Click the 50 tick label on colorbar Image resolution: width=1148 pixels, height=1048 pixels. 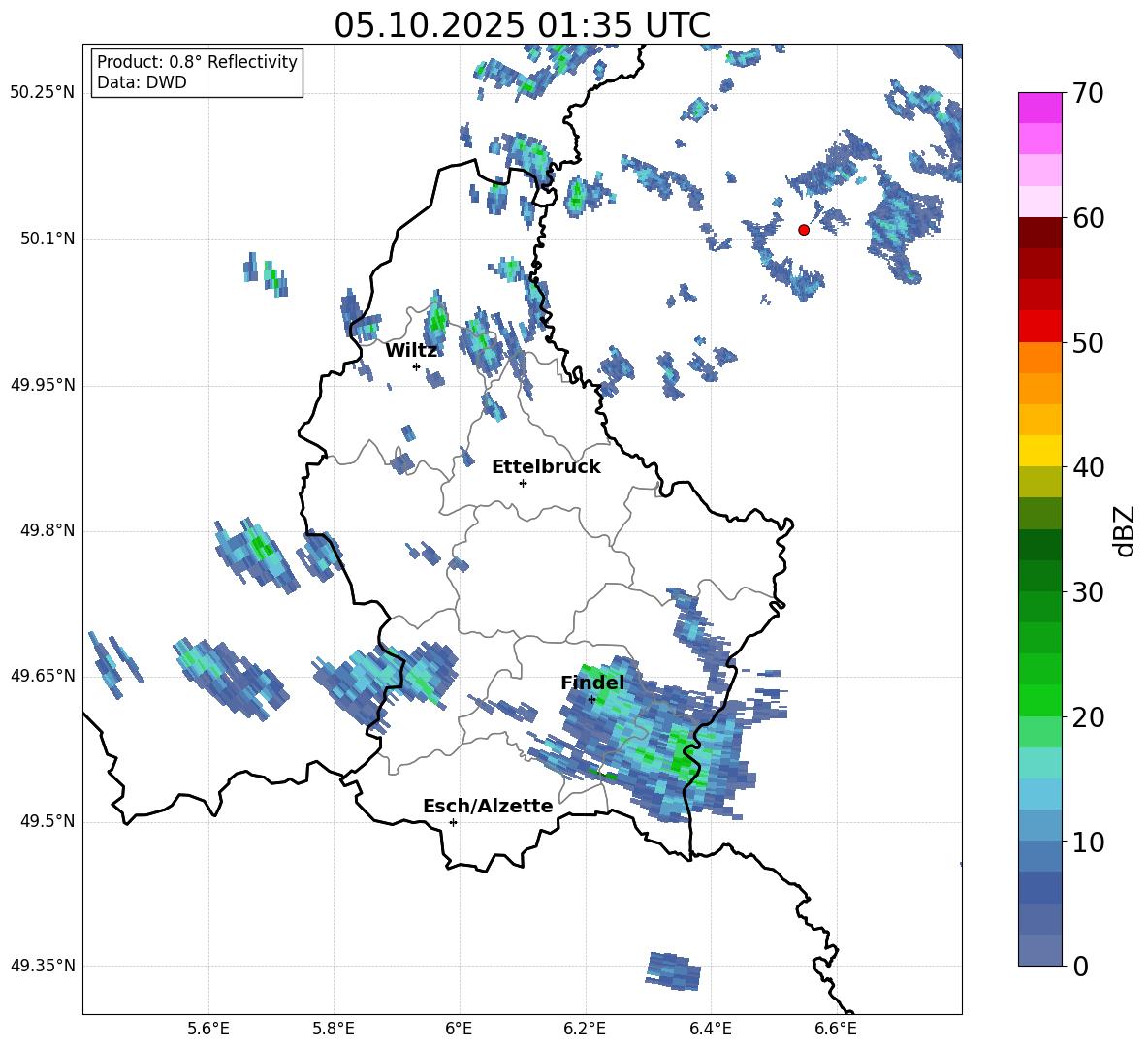click(x=1088, y=342)
